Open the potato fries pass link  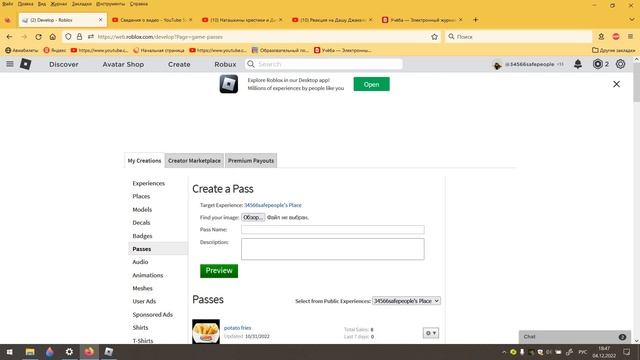click(238, 328)
